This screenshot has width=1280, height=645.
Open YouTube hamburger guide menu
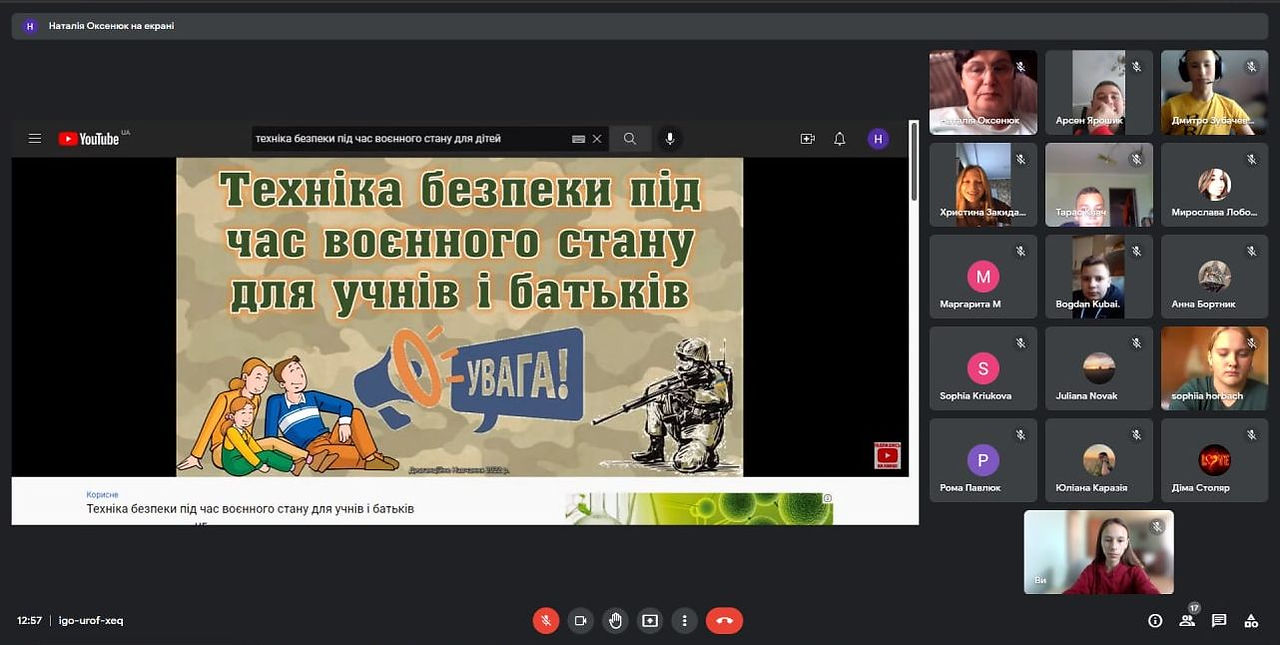(35, 139)
